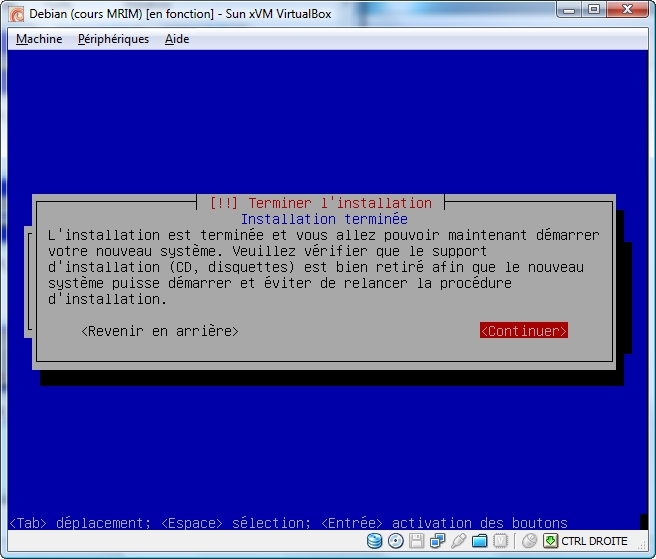Image resolution: width=656 pixels, height=559 pixels.
Task: Click the floppy disk status icon
Action: 416,541
